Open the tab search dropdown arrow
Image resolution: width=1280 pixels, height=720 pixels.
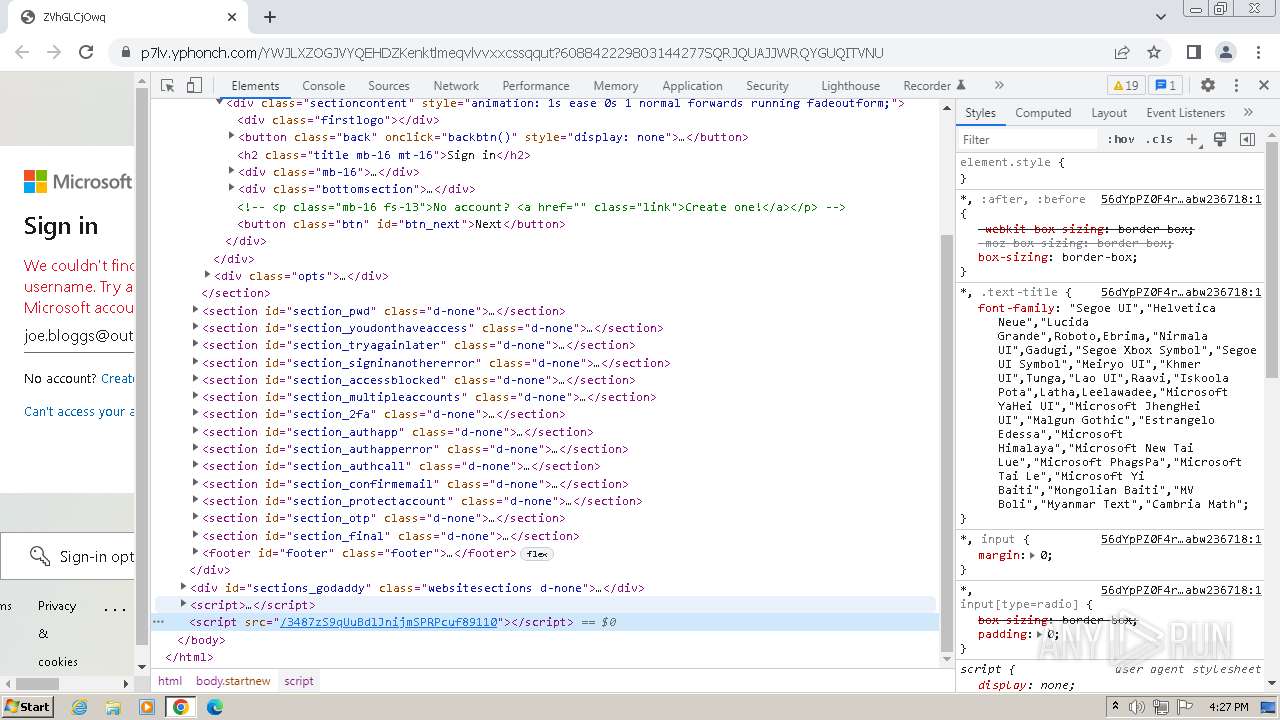(1161, 17)
